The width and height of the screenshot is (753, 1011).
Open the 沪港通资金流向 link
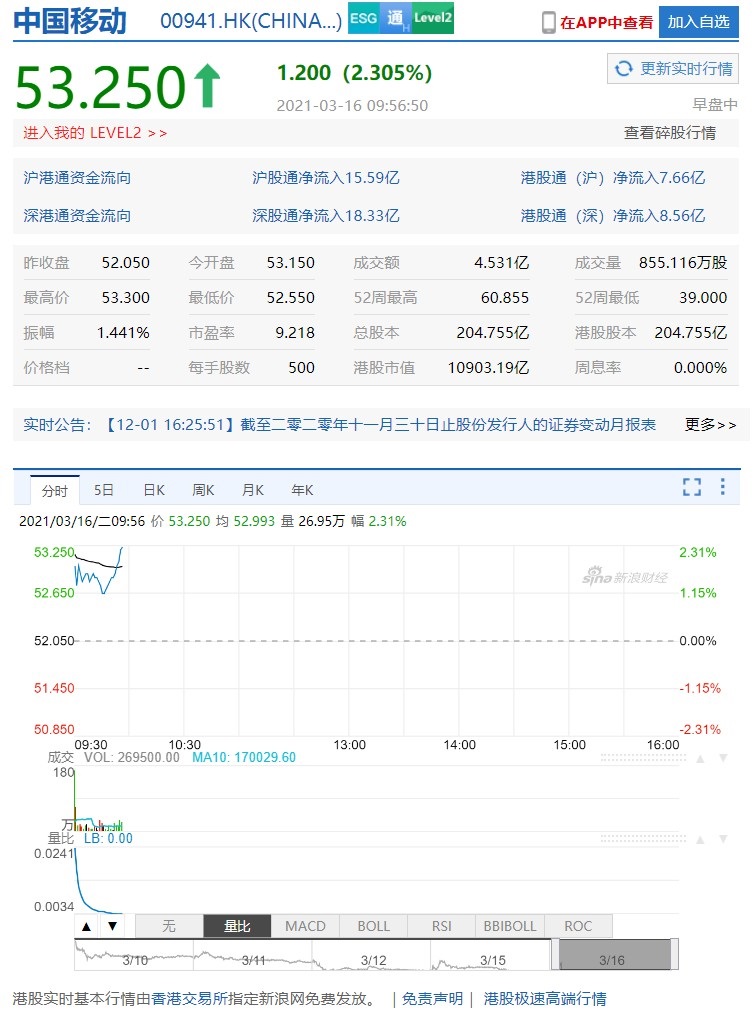(77, 178)
